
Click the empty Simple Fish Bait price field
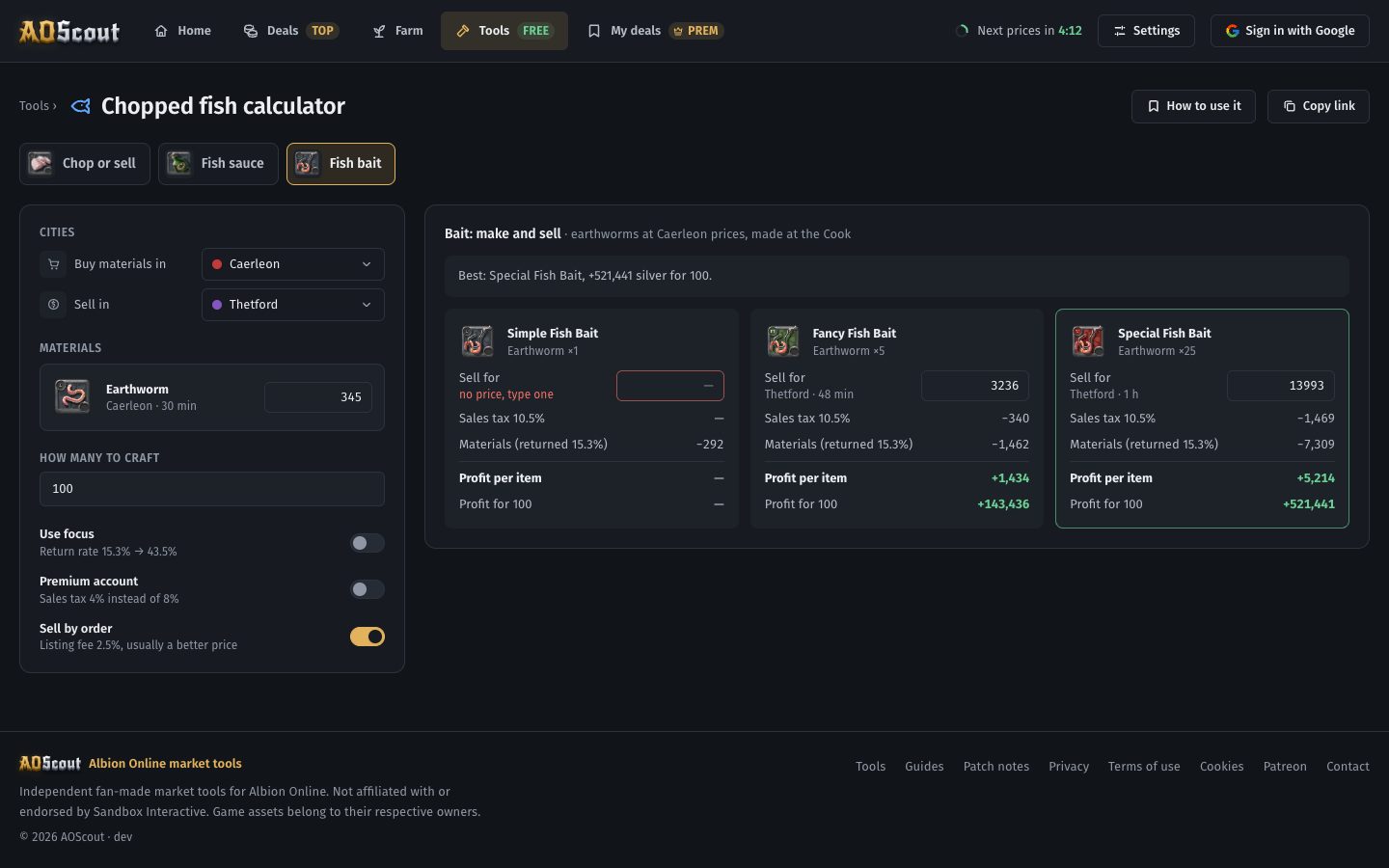pos(670,386)
